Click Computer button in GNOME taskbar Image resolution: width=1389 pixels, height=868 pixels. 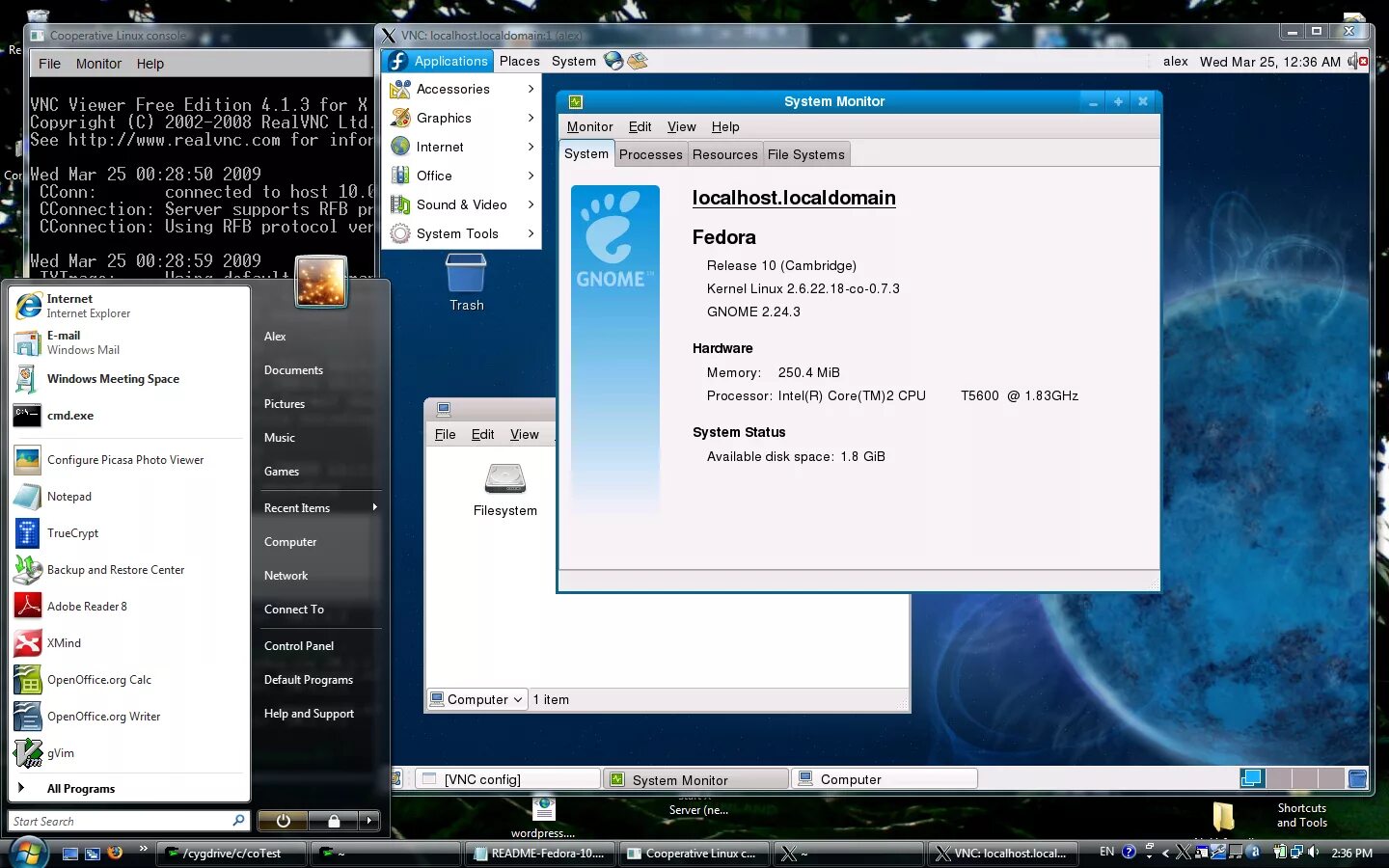[885, 779]
